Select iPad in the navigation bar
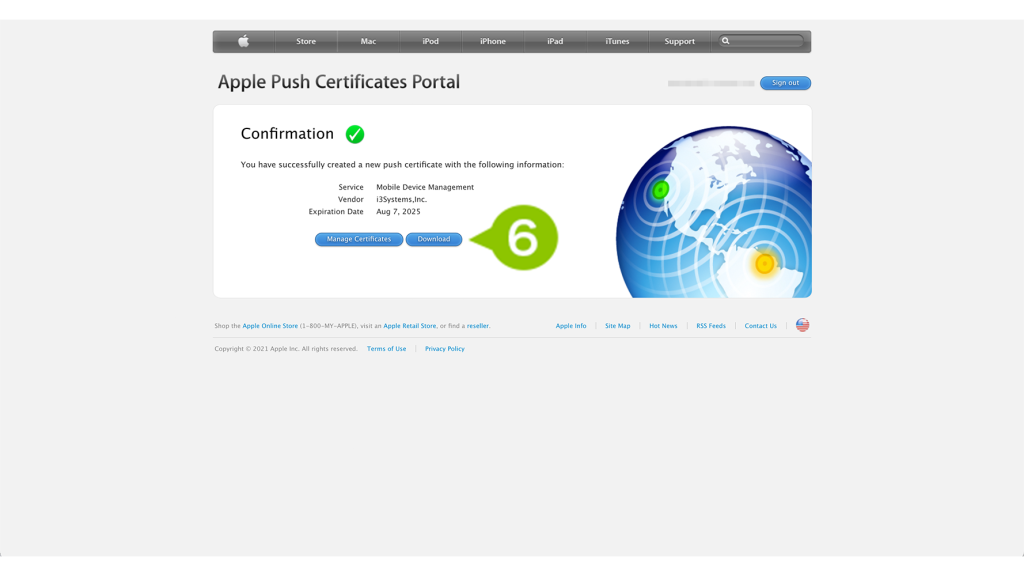This screenshot has width=1024, height=576. tap(555, 41)
